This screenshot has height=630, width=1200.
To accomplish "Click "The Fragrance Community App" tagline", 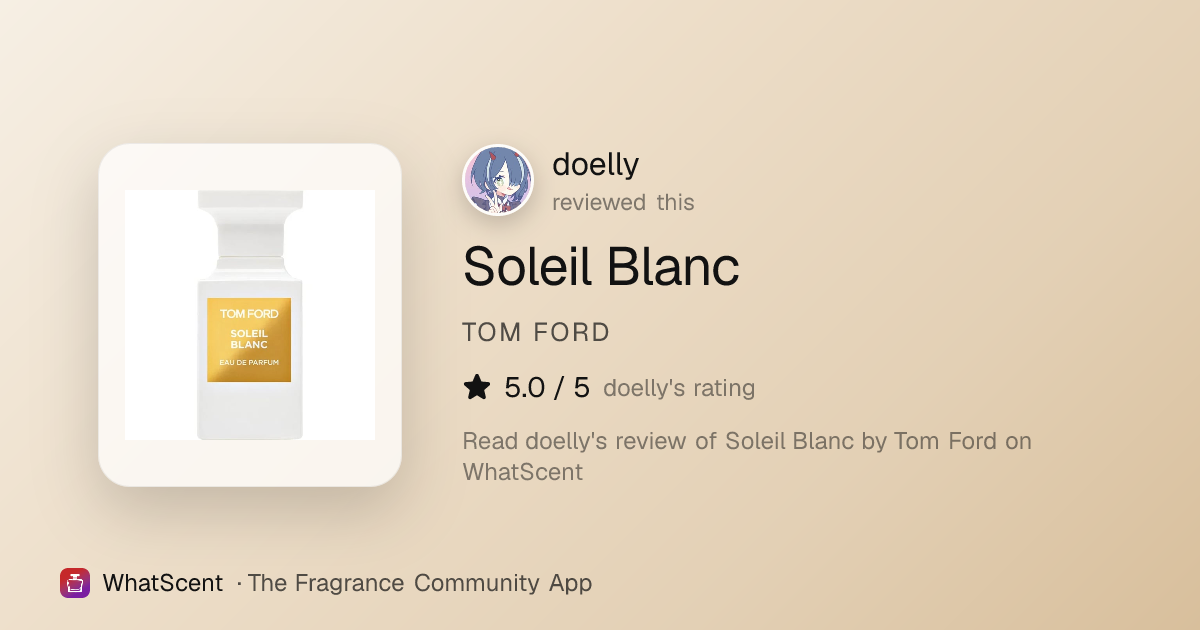I will (420, 583).
